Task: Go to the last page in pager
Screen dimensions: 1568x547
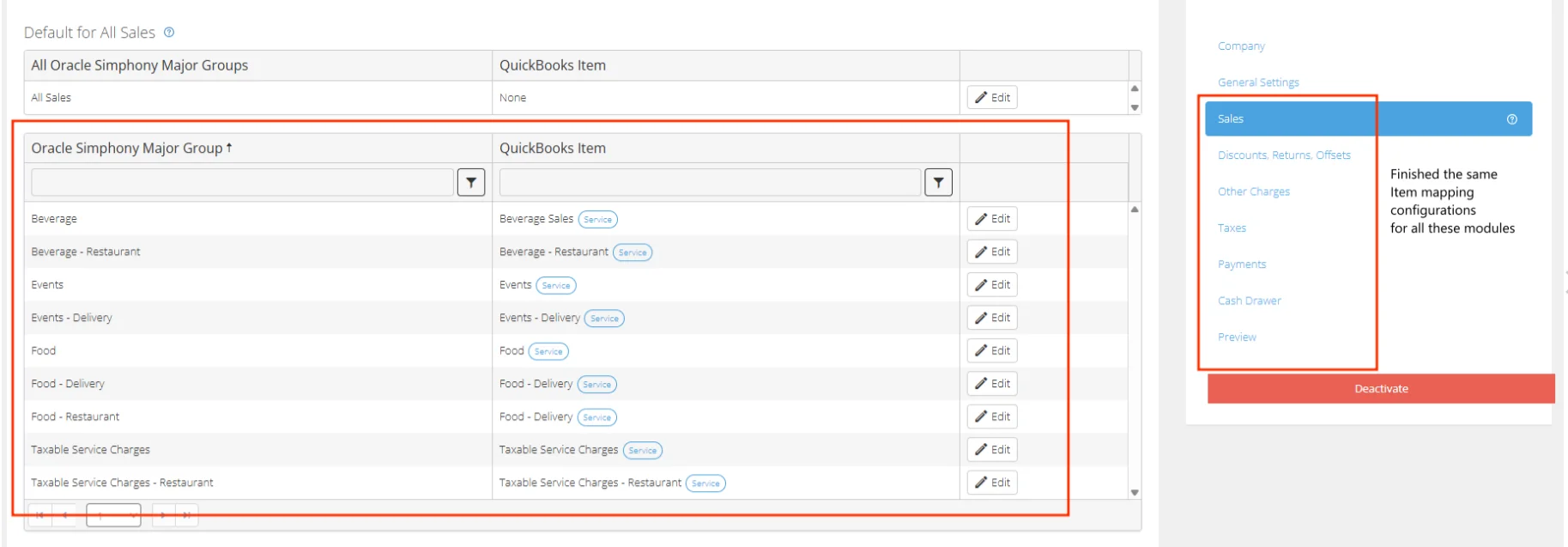Action: 187,515
